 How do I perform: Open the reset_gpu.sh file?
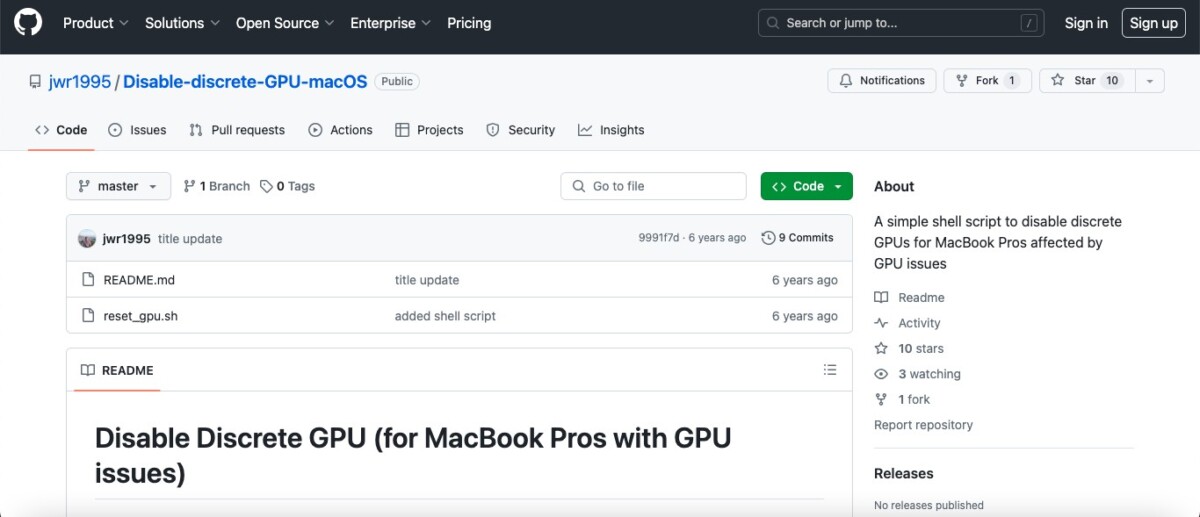[141, 316]
